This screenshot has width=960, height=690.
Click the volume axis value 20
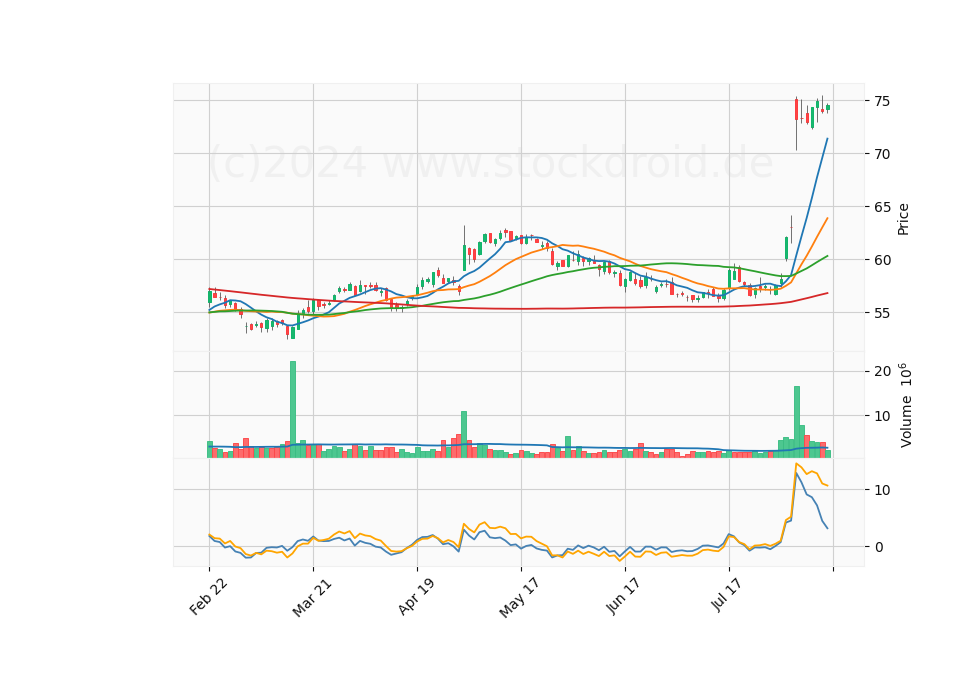click(x=882, y=372)
